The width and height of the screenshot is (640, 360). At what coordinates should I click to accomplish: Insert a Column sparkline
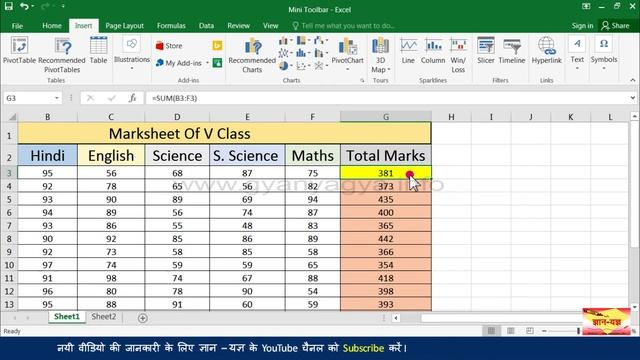433,50
